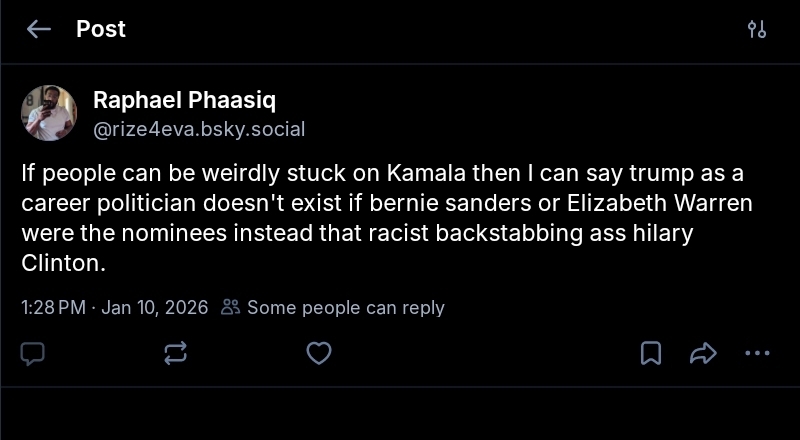The width and height of the screenshot is (800, 440).
Task: Bookmark this post
Action: pos(651,353)
